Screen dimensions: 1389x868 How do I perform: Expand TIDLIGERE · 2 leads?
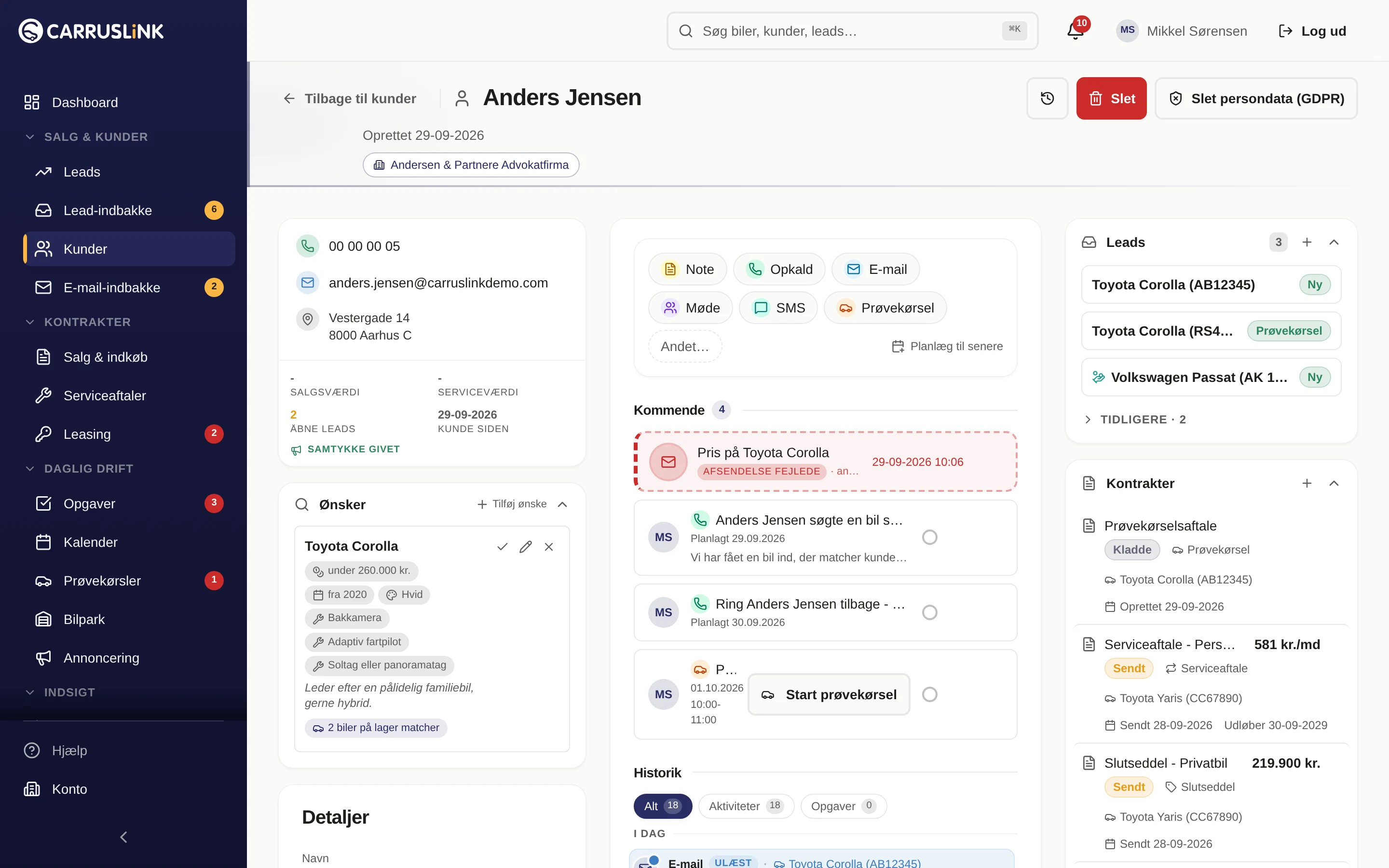pos(1135,420)
